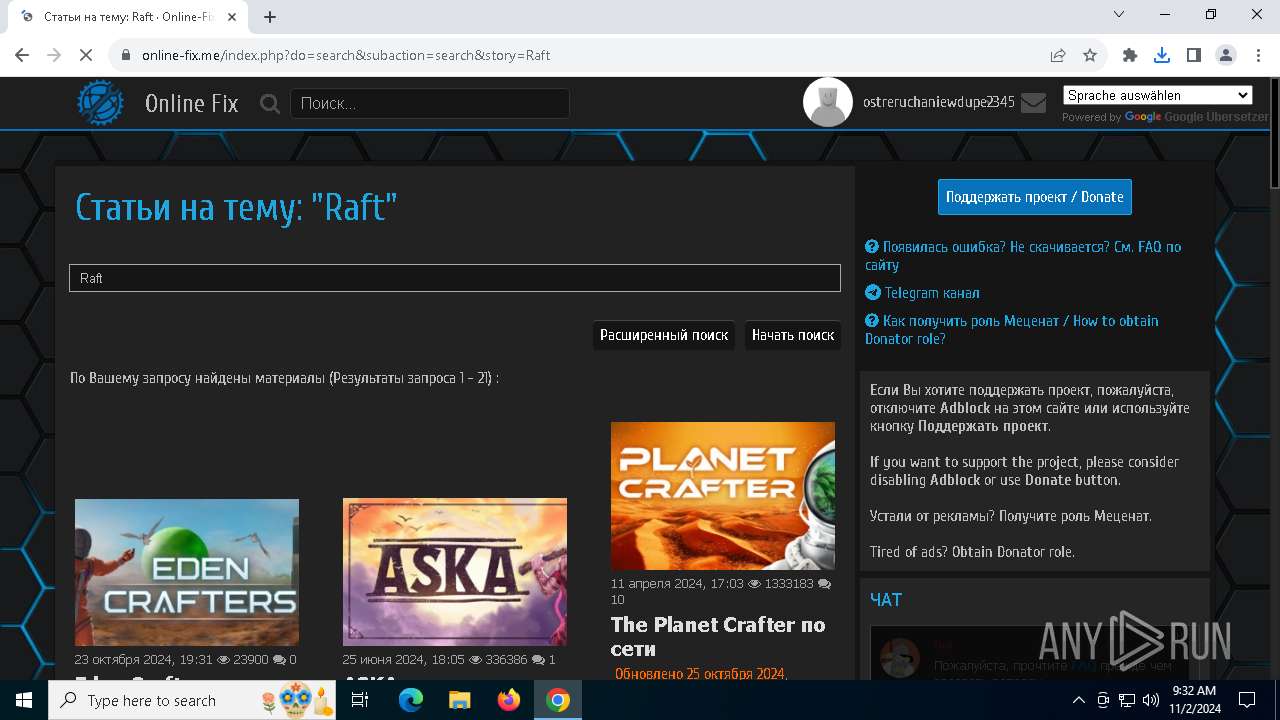Open the Planet Crafter thumbnail
Image resolution: width=1280 pixels, height=720 pixels.
(723, 496)
